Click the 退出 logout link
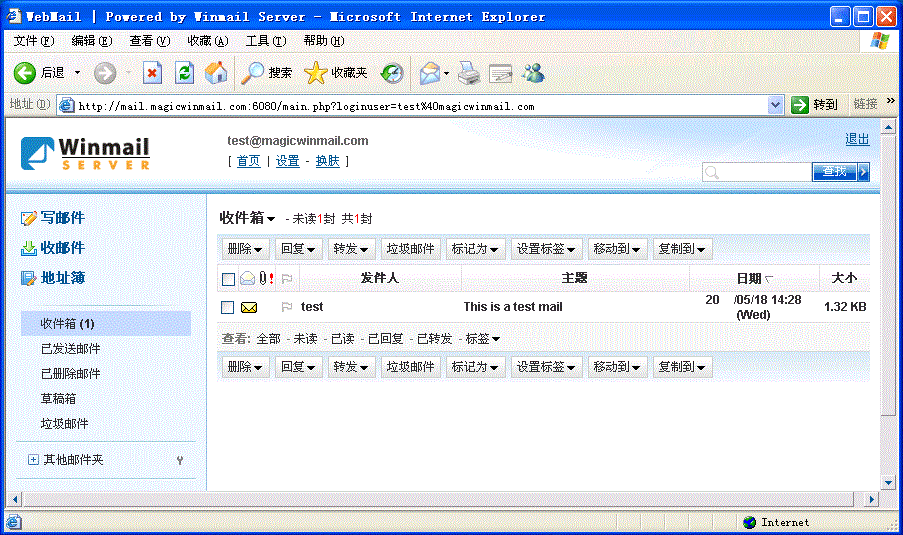The height and width of the screenshot is (535, 903). tap(857, 139)
